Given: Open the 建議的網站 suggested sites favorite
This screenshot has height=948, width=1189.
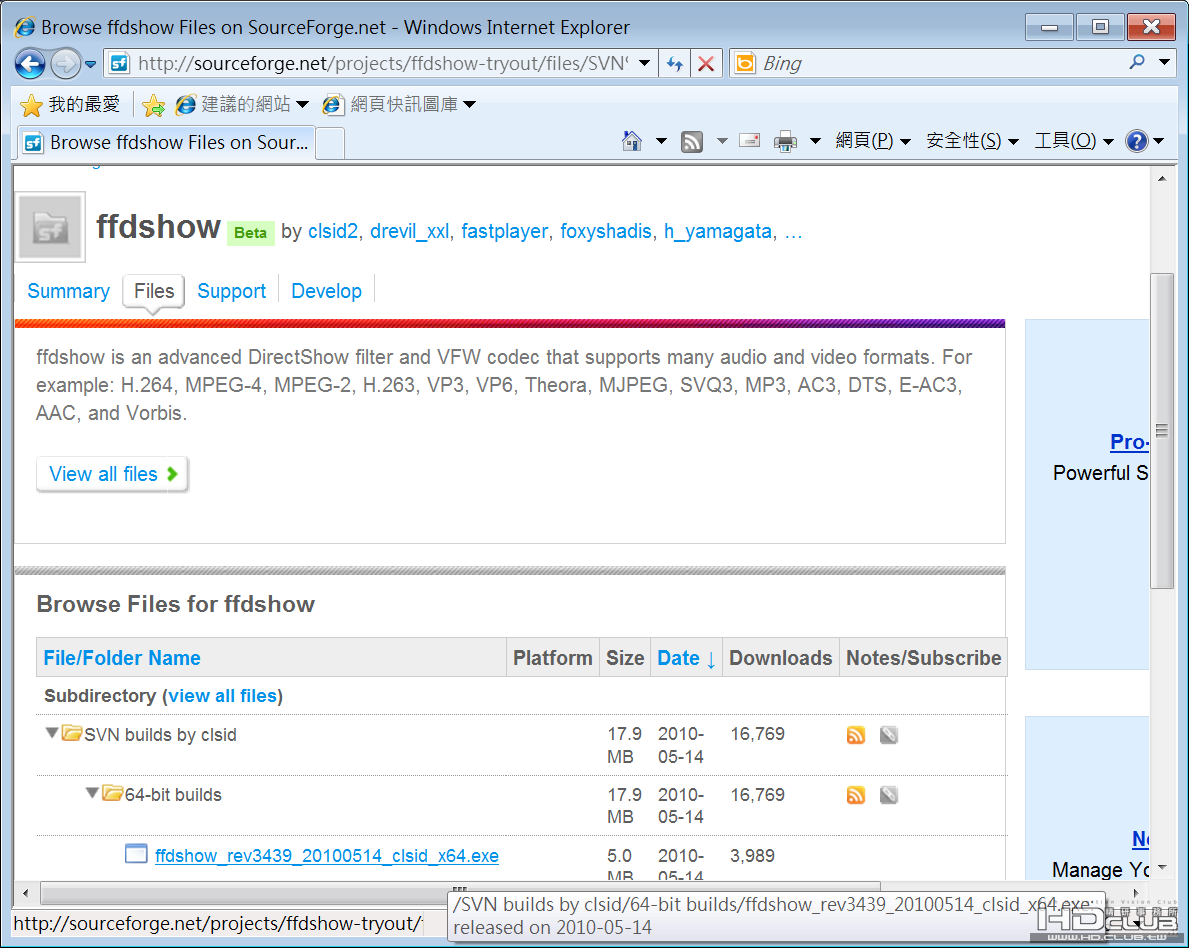Looking at the screenshot, I should tap(242, 105).
